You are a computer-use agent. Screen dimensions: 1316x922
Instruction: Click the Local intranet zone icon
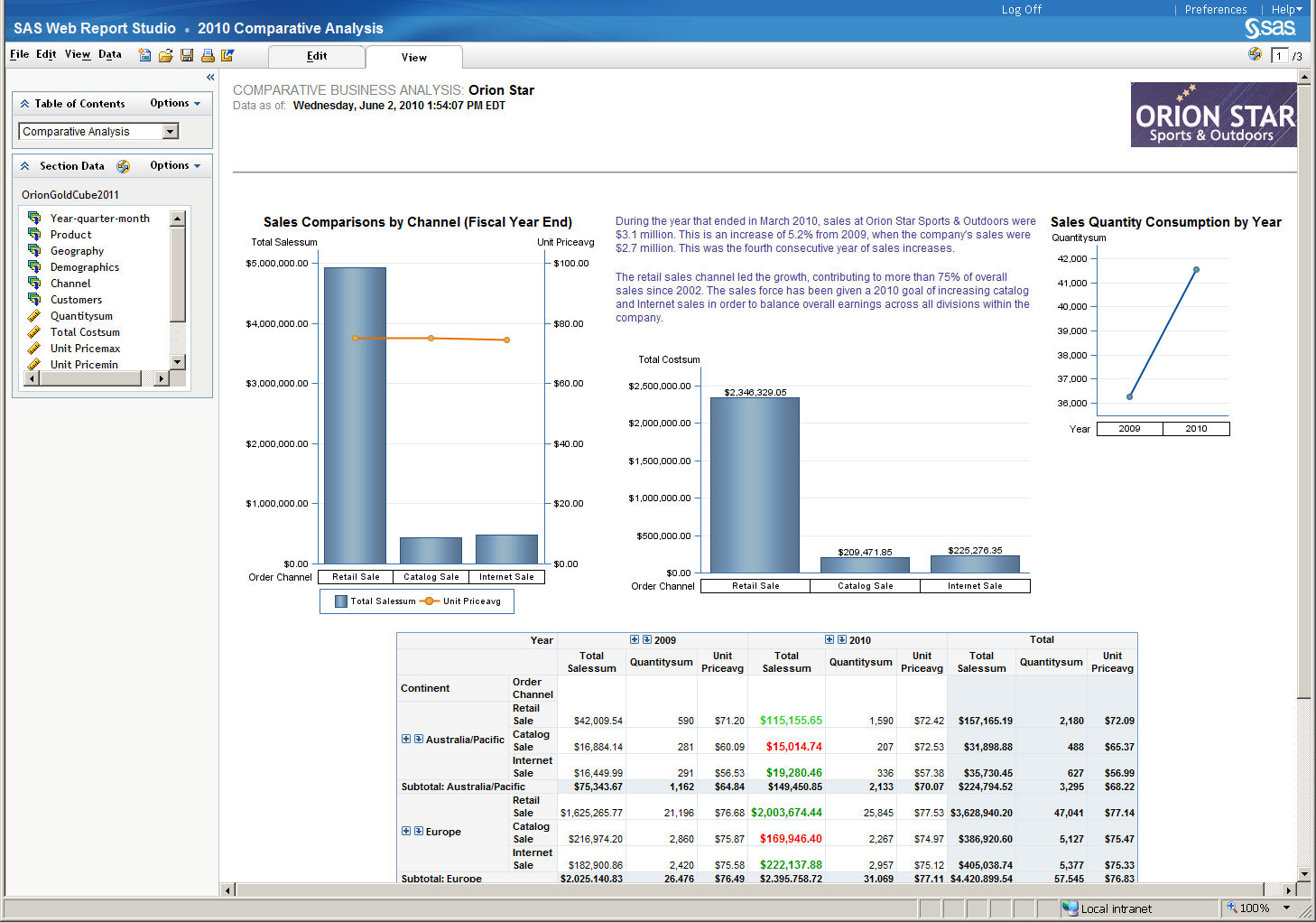pyautogui.click(x=1070, y=908)
